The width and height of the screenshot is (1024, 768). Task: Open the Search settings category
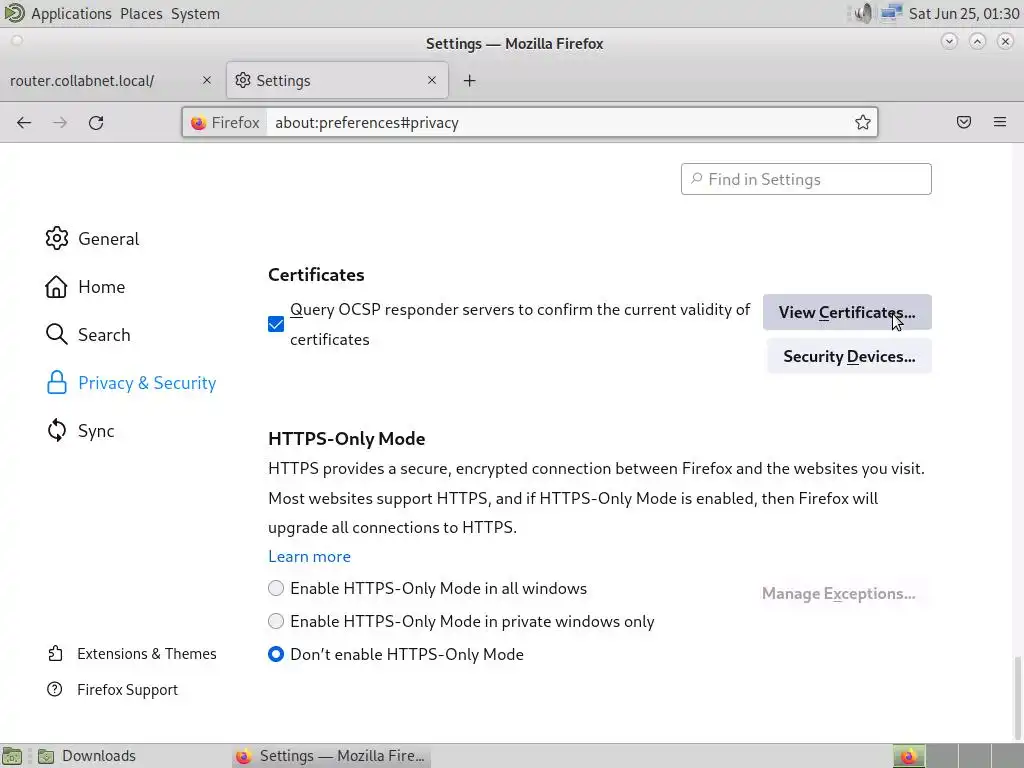[88, 334]
